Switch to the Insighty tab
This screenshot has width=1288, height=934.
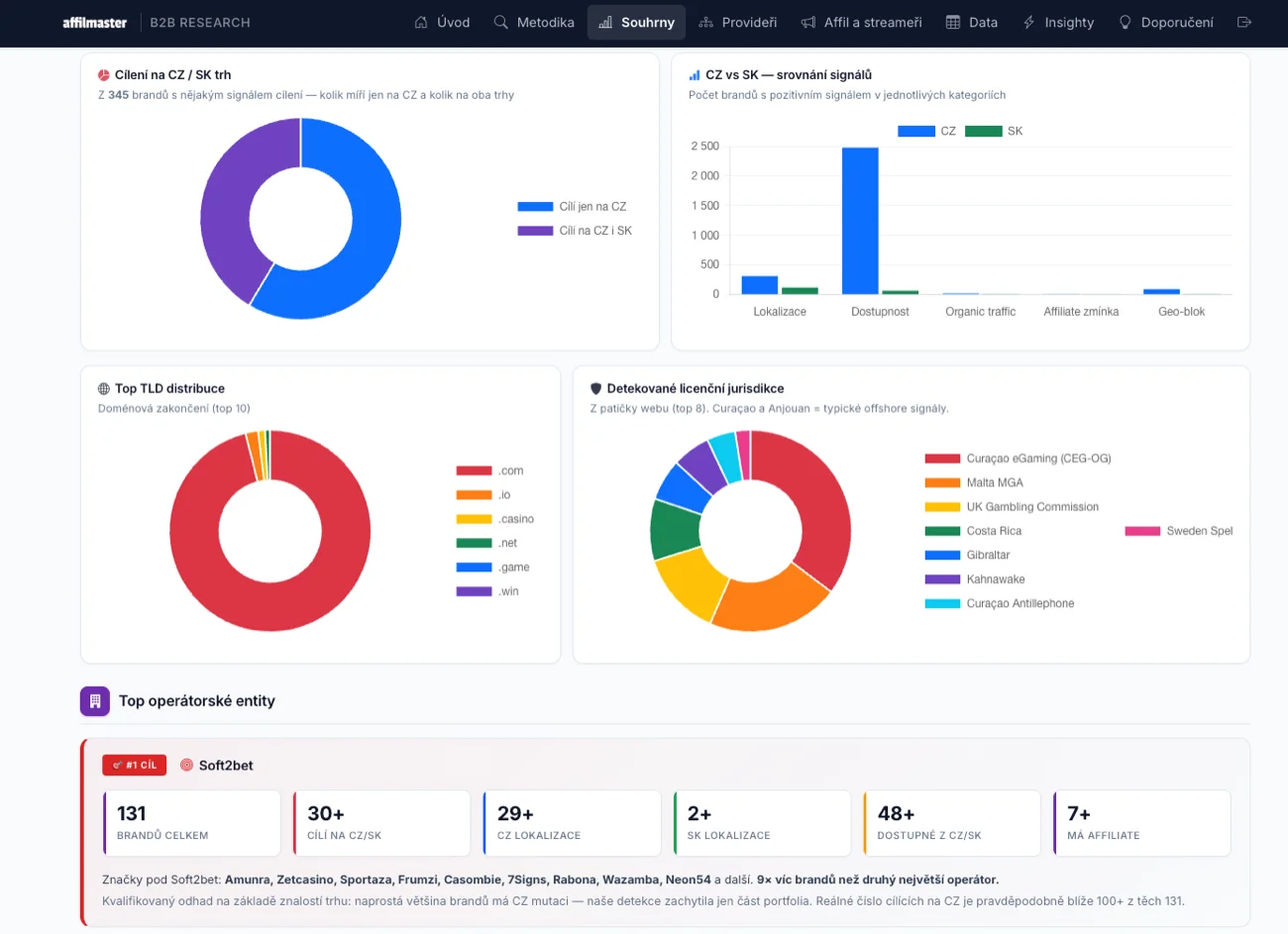pyautogui.click(x=1059, y=22)
